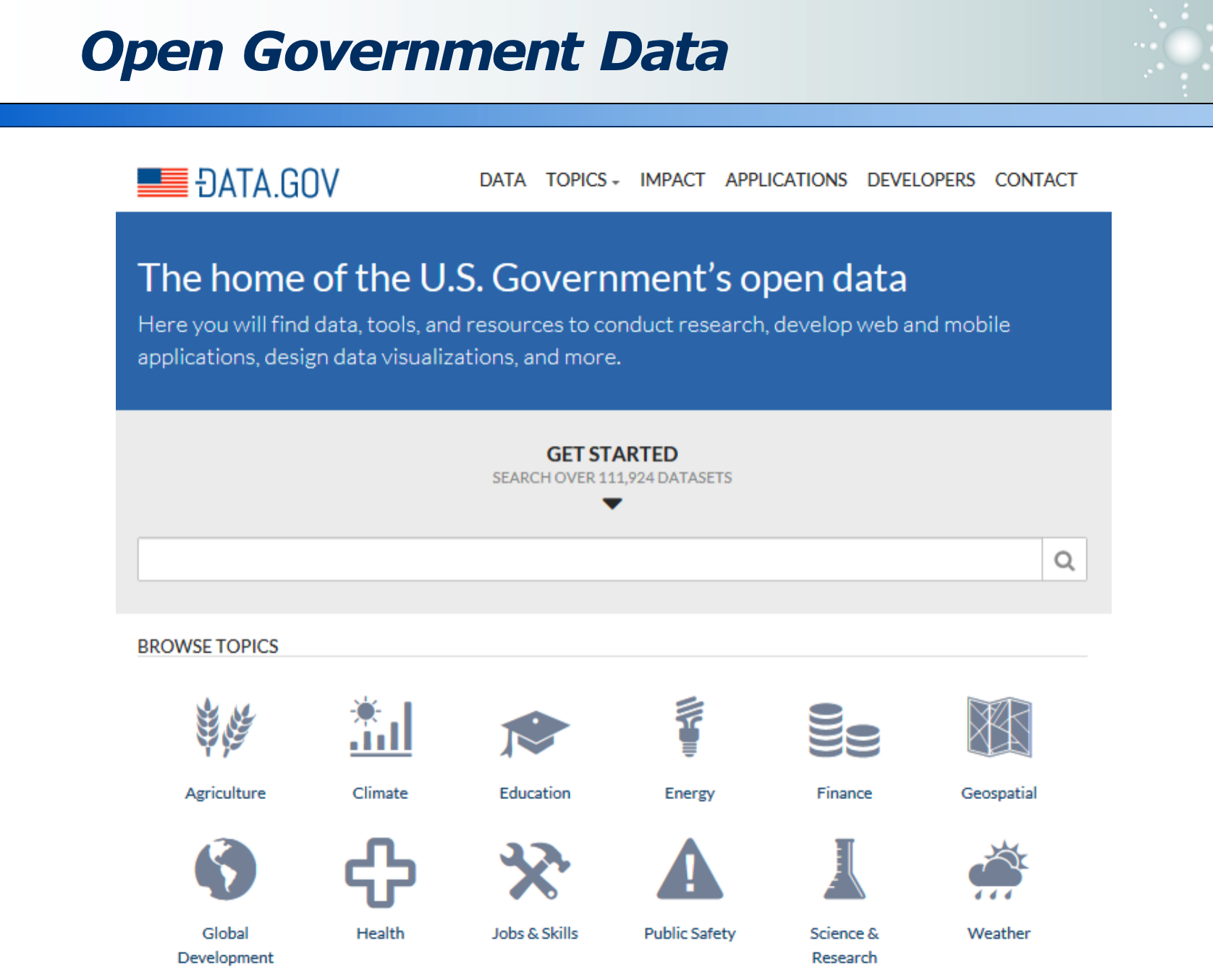1213x980 pixels.
Task: Open the Finance text link
Action: (x=845, y=793)
